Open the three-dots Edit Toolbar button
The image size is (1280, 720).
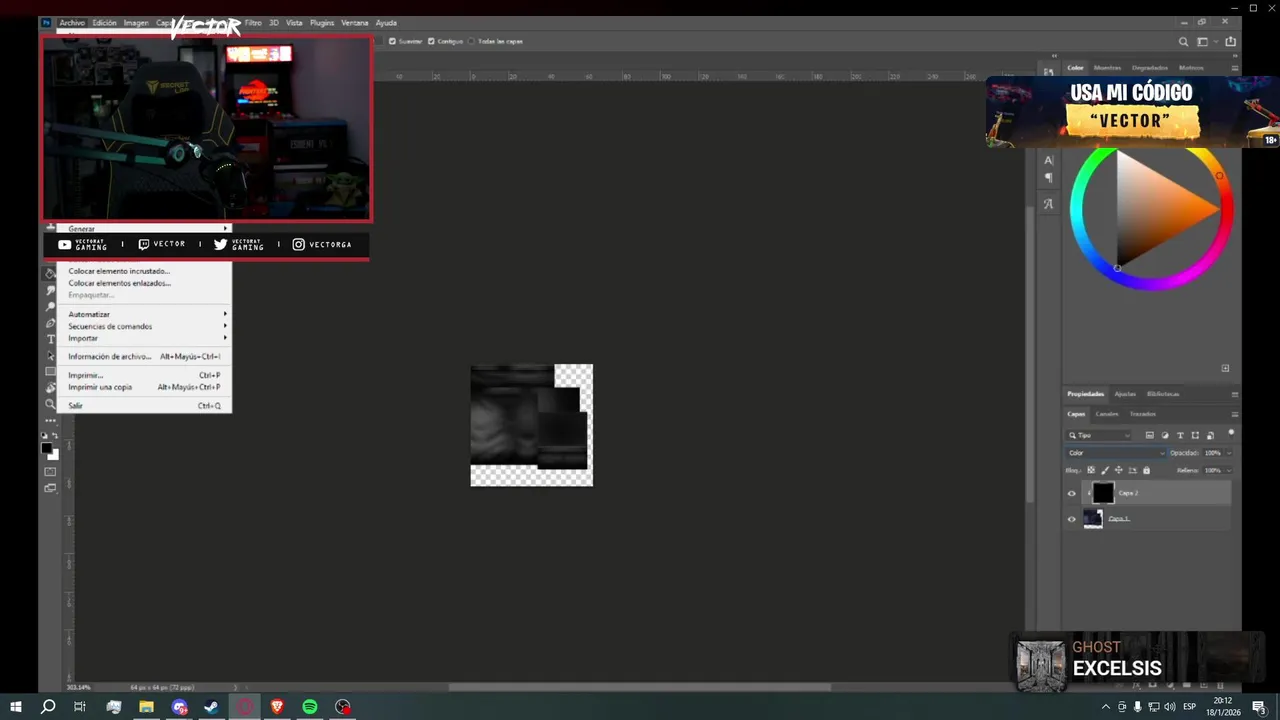(x=50, y=420)
